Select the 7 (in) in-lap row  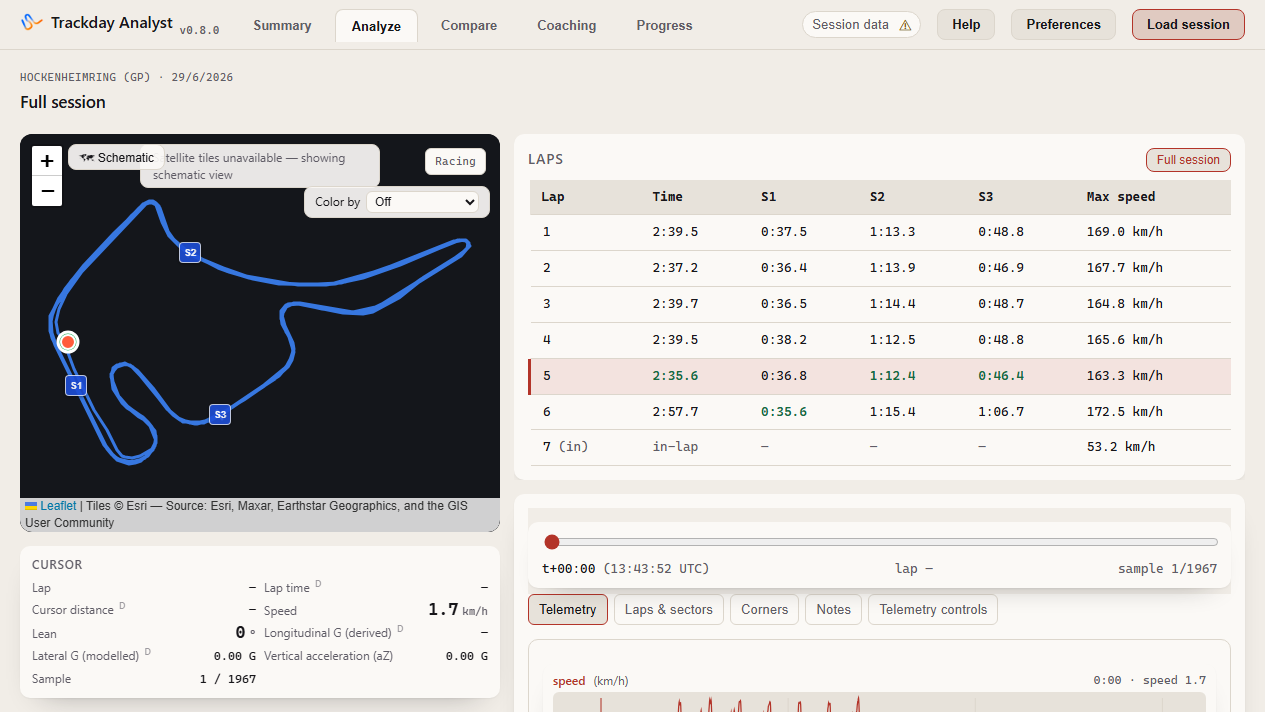tap(880, 447)
